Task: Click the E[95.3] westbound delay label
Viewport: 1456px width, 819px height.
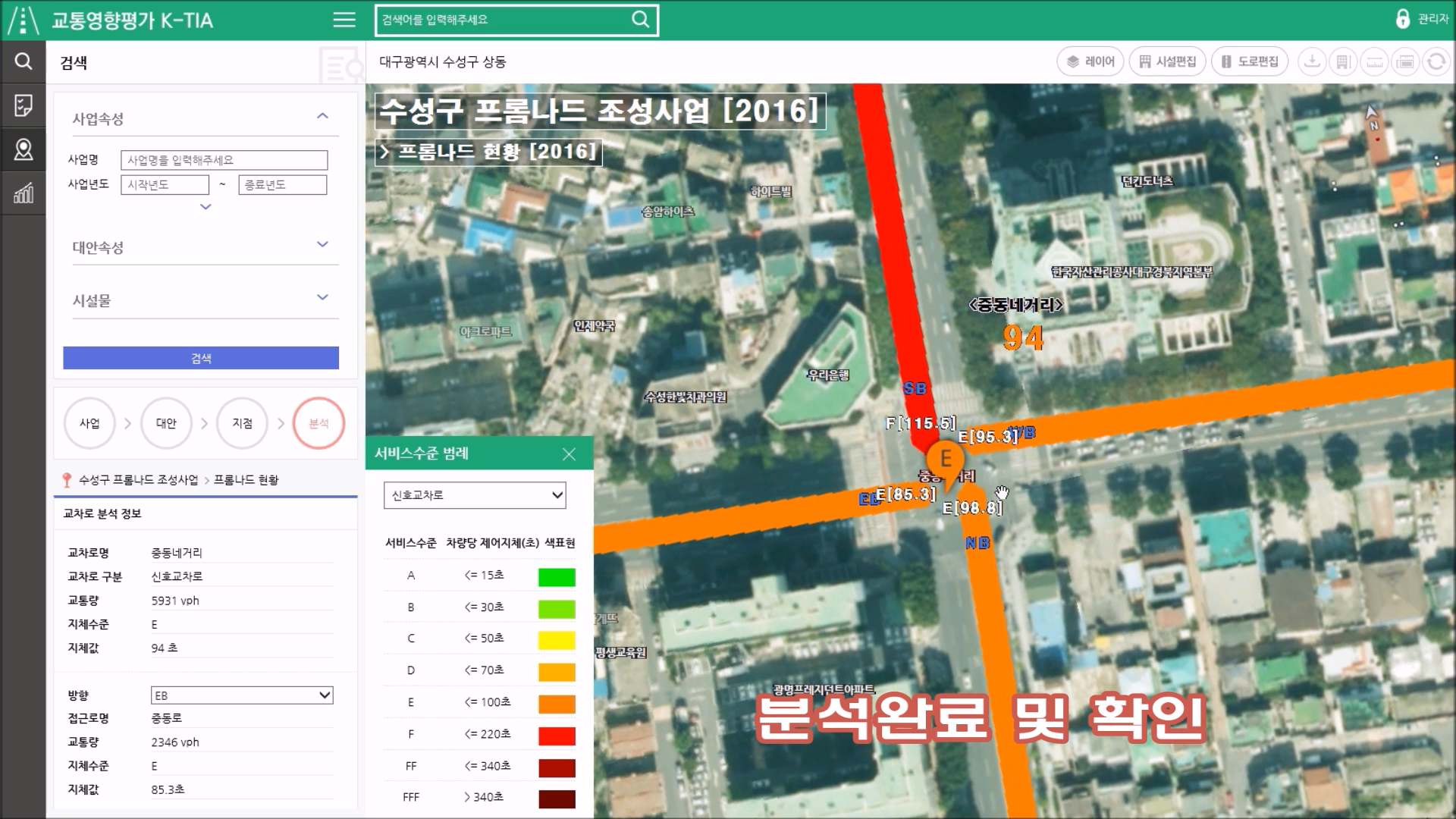Action: [x=987, y=437]
